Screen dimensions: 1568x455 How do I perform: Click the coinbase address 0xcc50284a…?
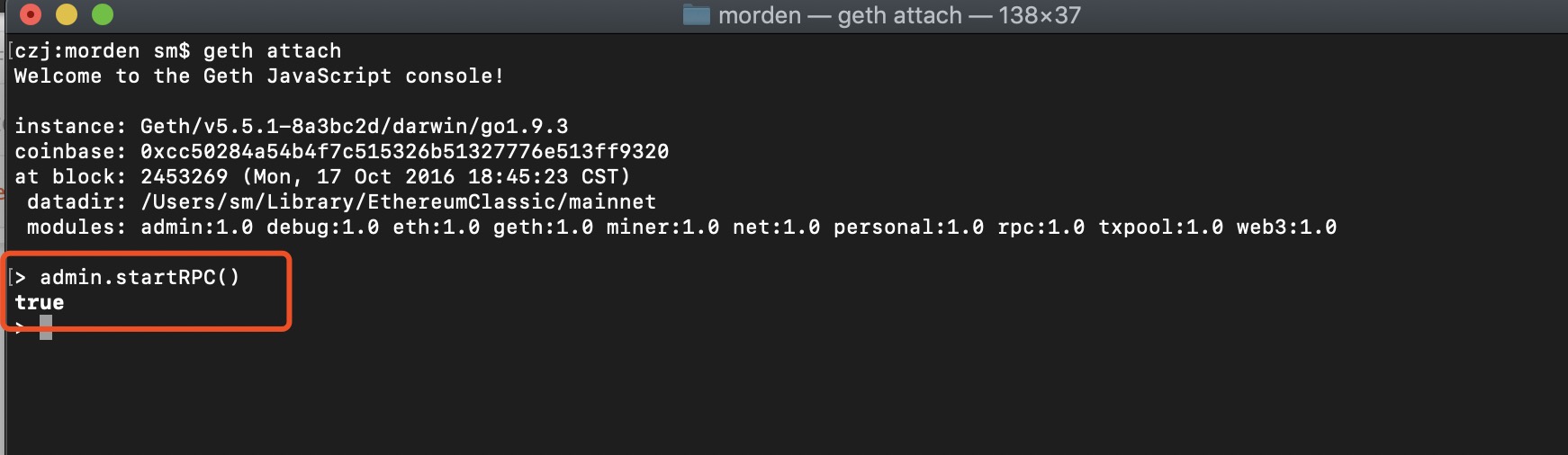[404, 151]
